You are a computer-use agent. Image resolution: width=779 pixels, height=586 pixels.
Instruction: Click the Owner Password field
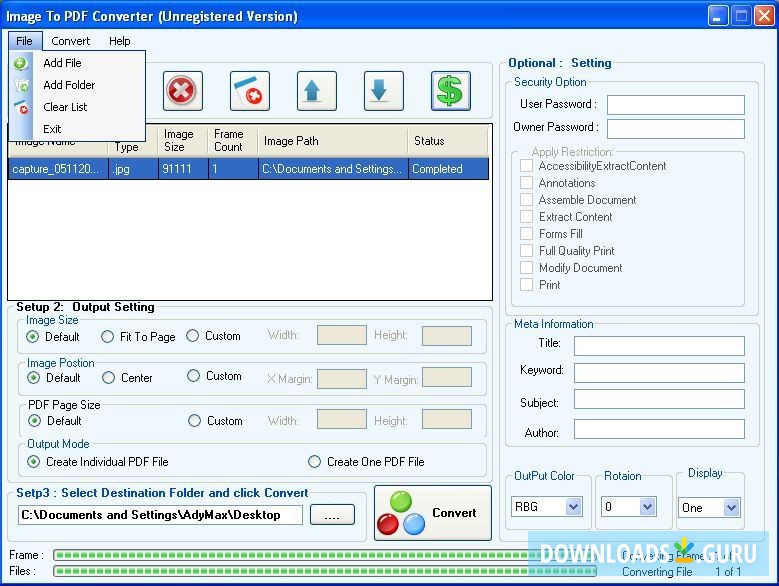pos(676,128)
